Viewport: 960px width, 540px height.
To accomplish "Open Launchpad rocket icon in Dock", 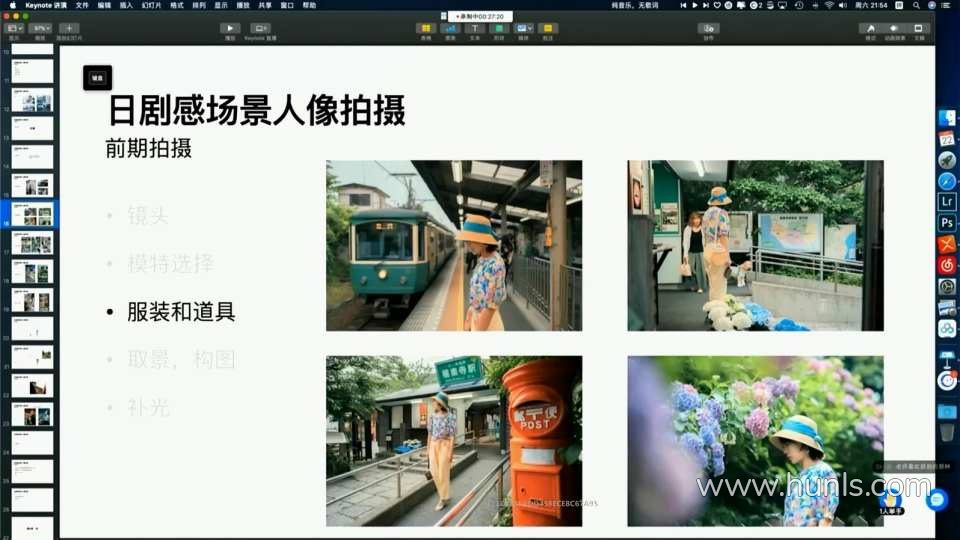I will coord(947,160).
